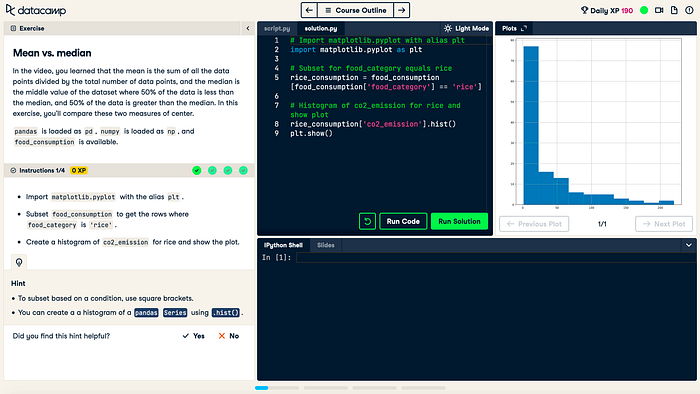
Task: Click the IPython shell input field
Action: (x=496, y=257)
